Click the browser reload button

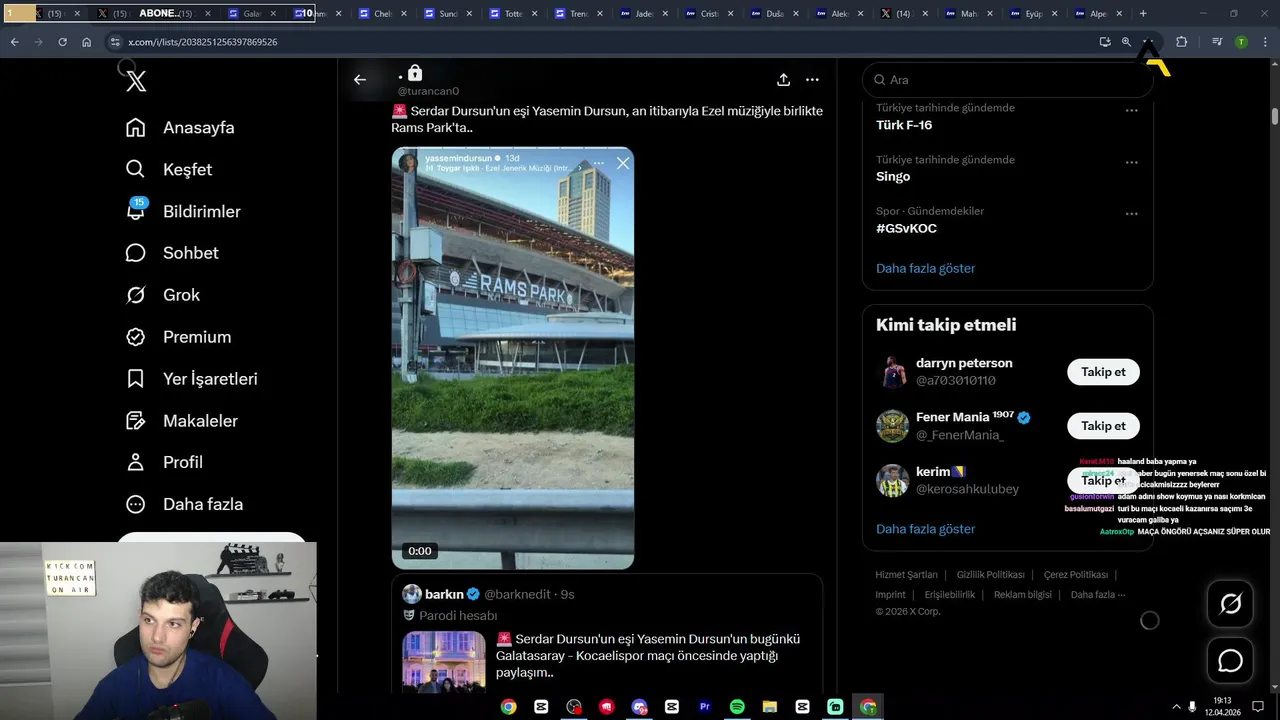point(62,42)
